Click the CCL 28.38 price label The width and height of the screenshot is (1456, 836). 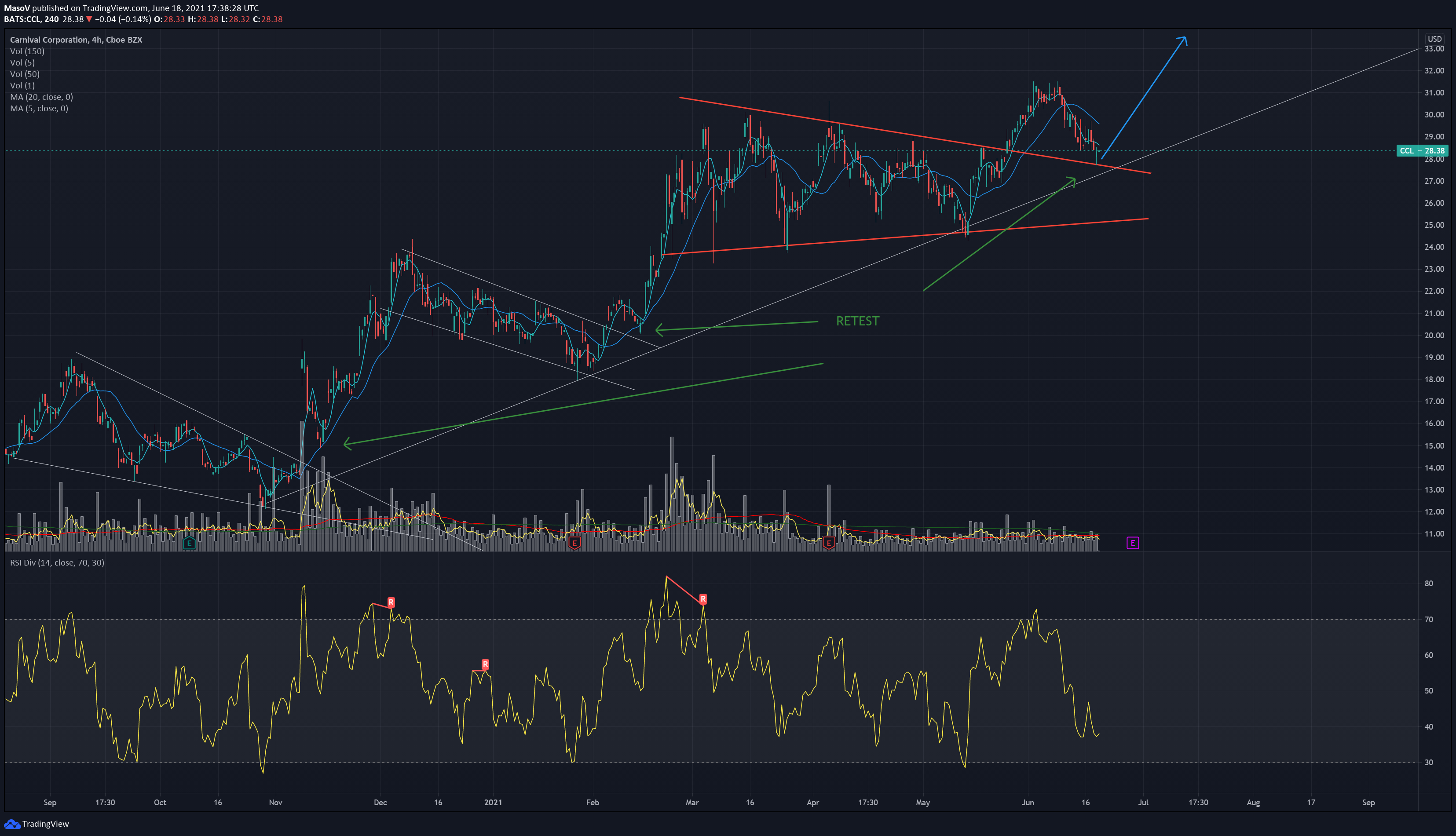click(1422, 151)
